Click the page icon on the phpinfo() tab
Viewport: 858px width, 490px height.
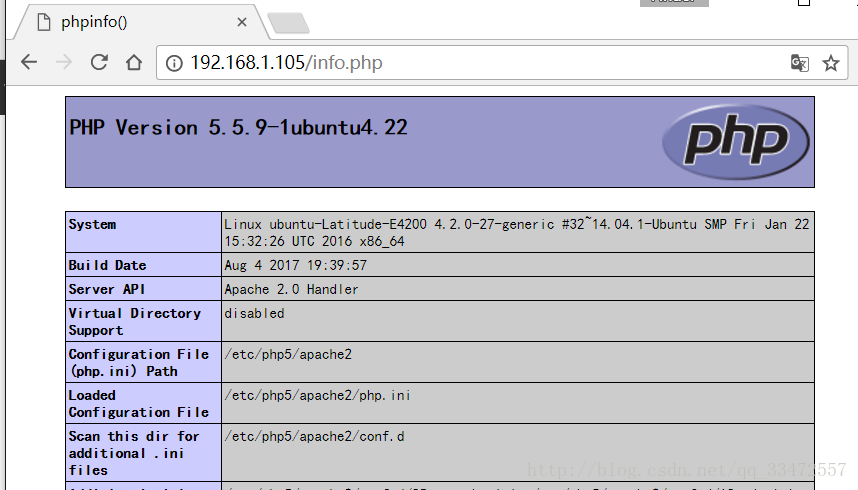[x=44, y=22]
